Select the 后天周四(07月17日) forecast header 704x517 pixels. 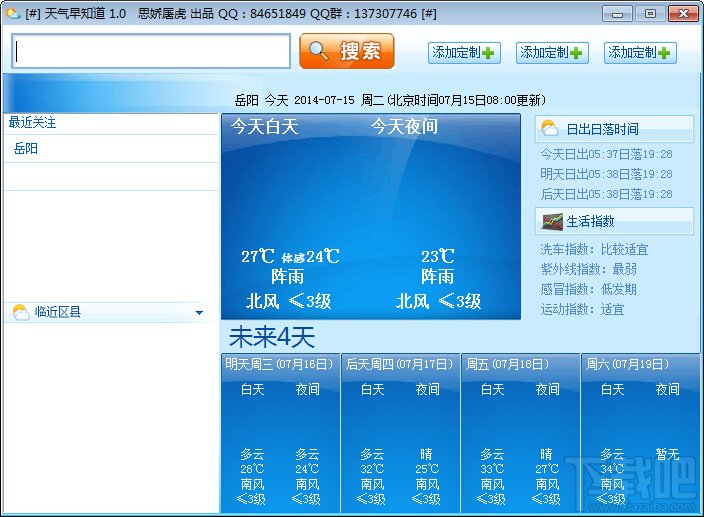click(x=400, y=364)
